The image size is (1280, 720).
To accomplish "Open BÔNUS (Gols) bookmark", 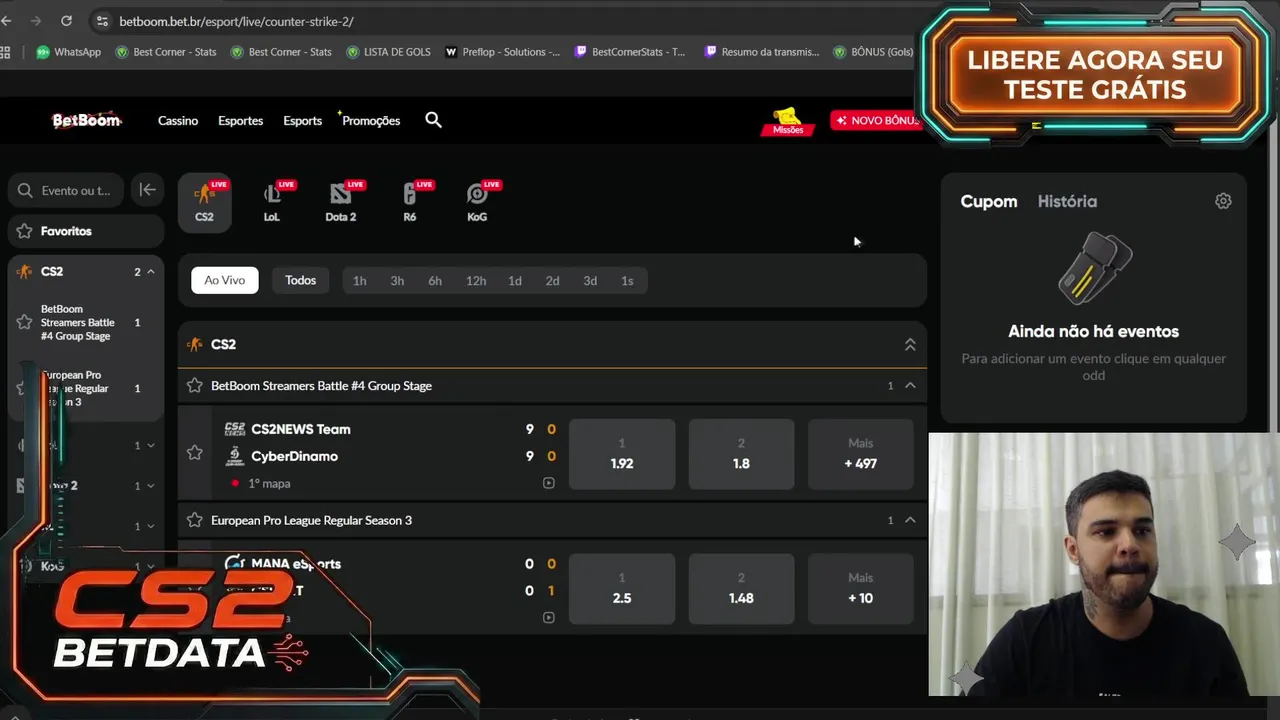I will [873, 52].
